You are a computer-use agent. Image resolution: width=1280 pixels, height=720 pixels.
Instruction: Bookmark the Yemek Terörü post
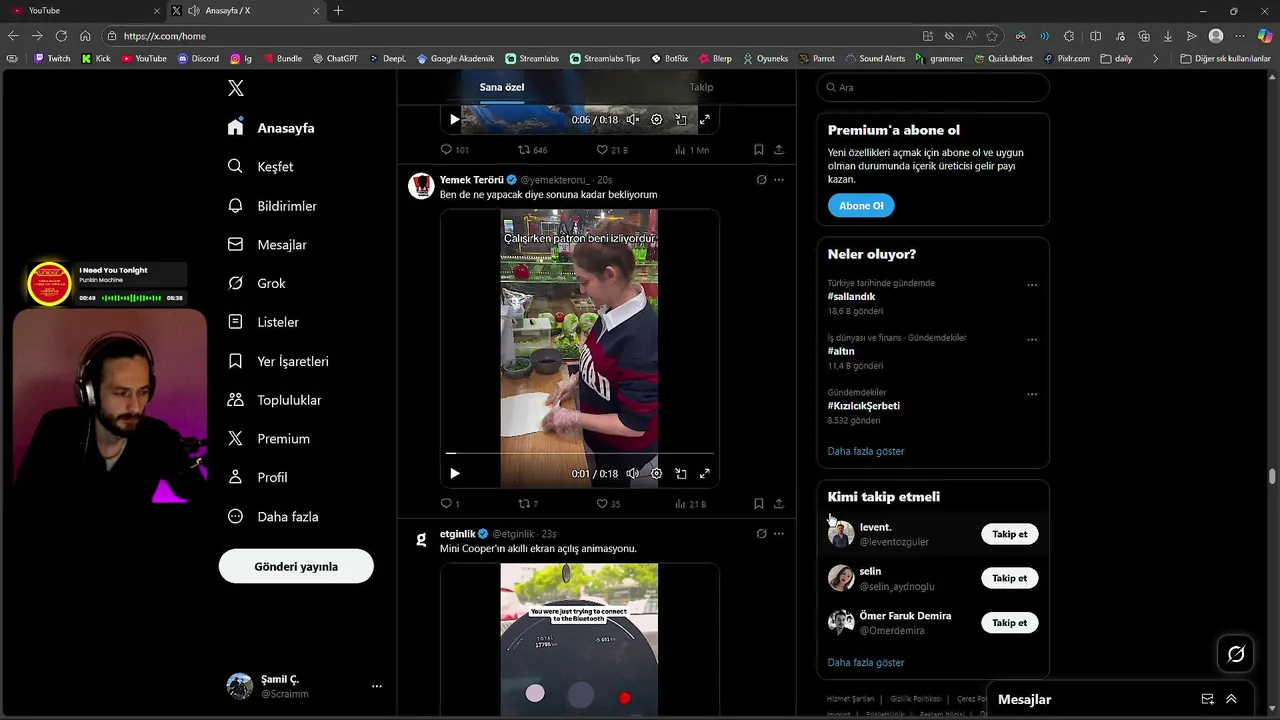click(x=758, y=504)
